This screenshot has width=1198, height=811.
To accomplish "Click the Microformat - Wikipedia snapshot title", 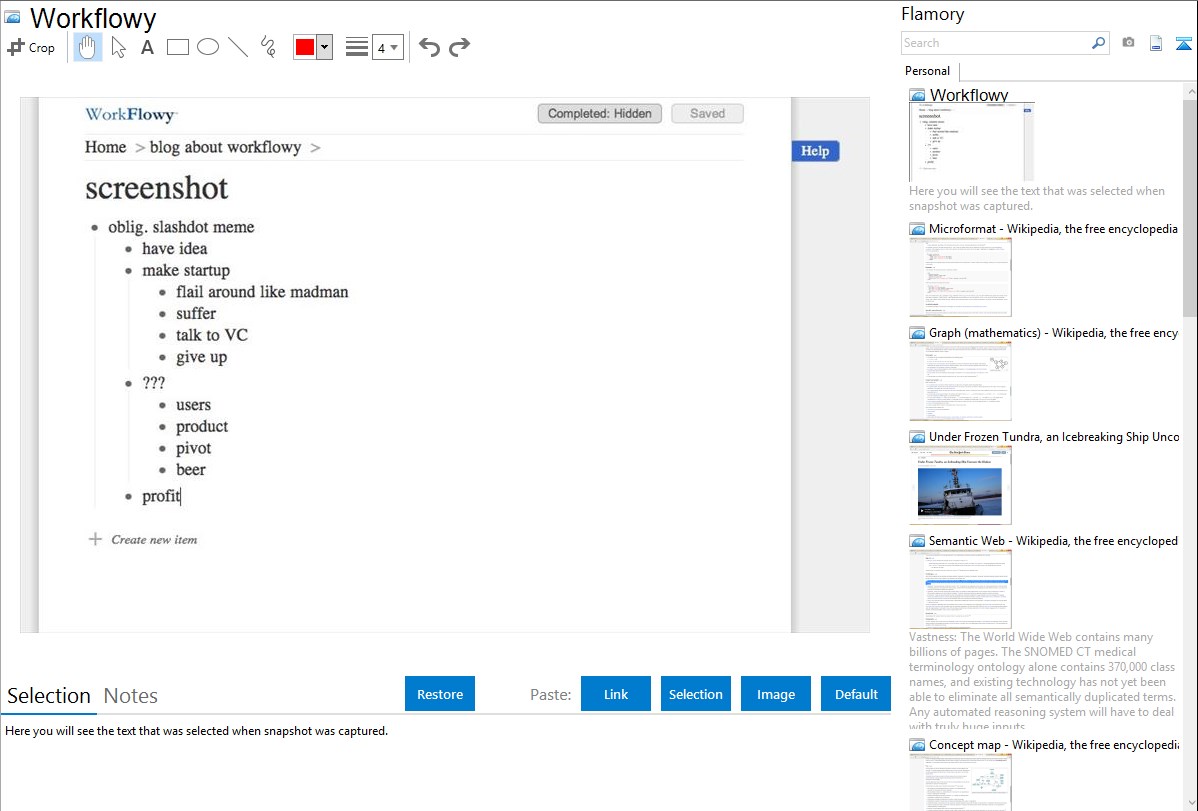I will click(x=1053, y=229).
